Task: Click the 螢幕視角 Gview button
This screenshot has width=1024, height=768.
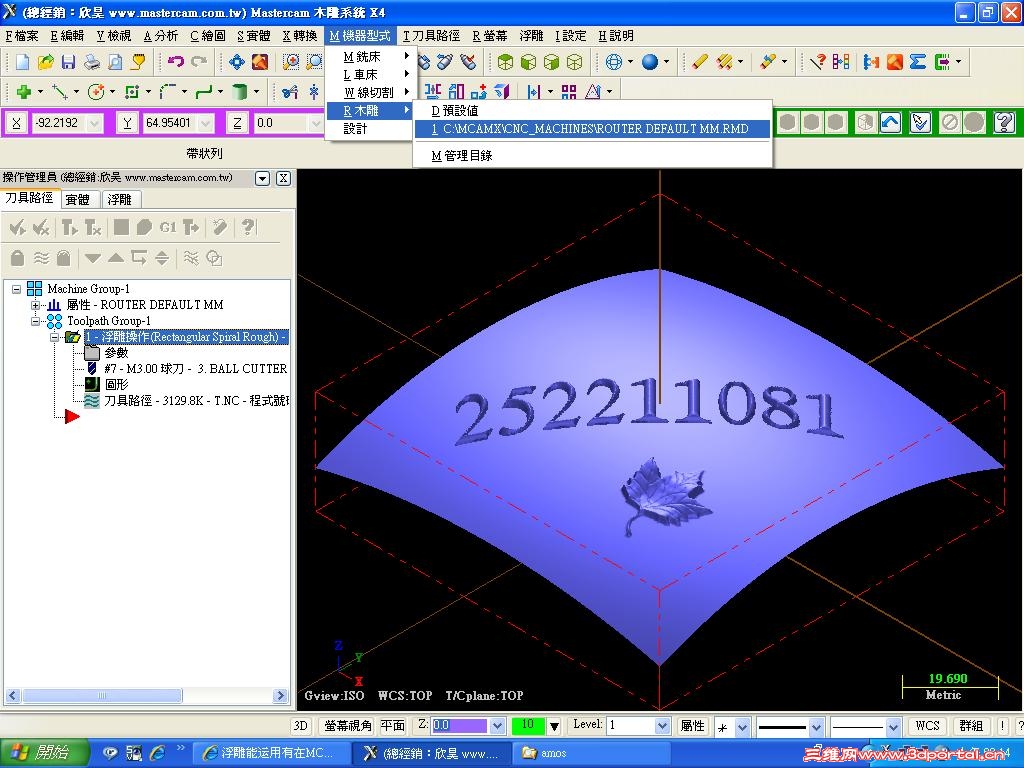Action: pyautogui.click(x=348, y=726)
